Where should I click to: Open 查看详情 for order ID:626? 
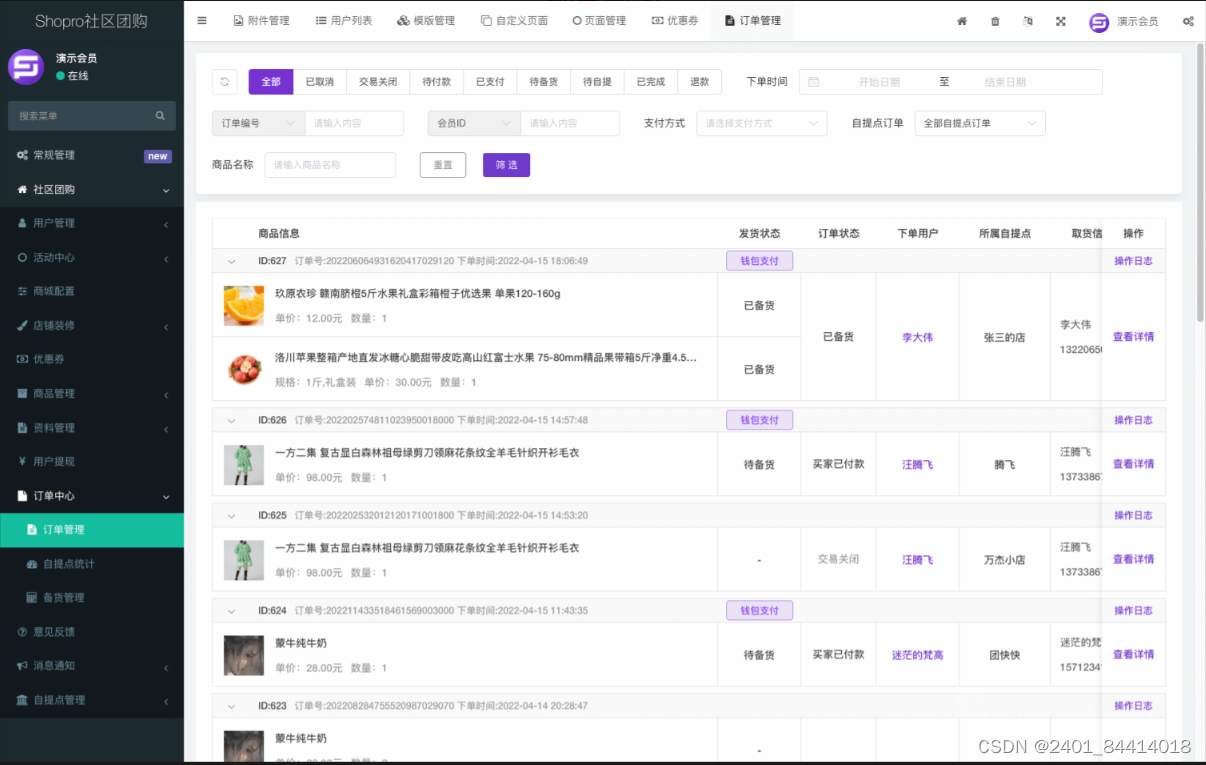click(1133, 463)
